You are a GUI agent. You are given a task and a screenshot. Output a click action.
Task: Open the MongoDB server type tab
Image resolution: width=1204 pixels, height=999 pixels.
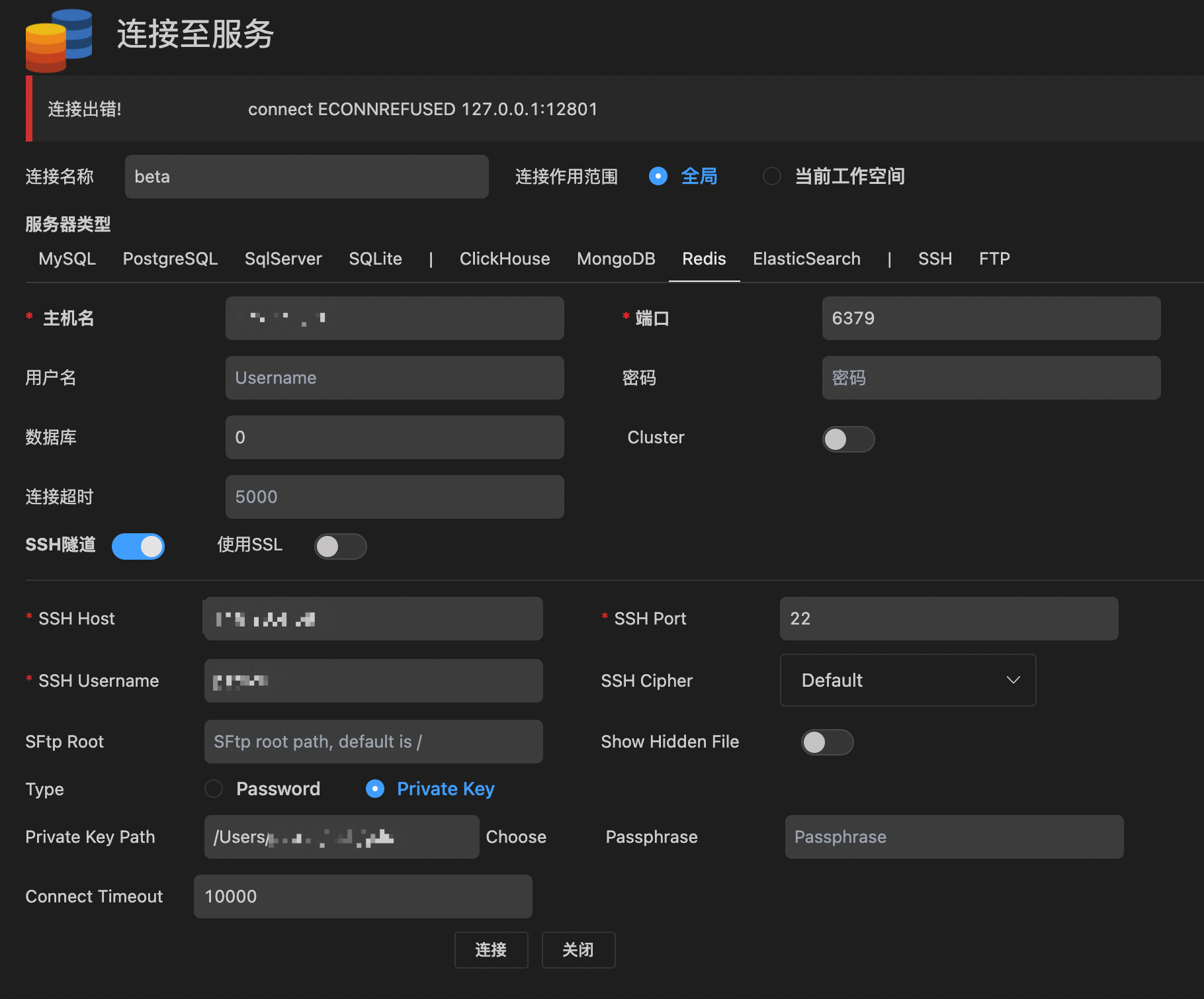[616, 259]
